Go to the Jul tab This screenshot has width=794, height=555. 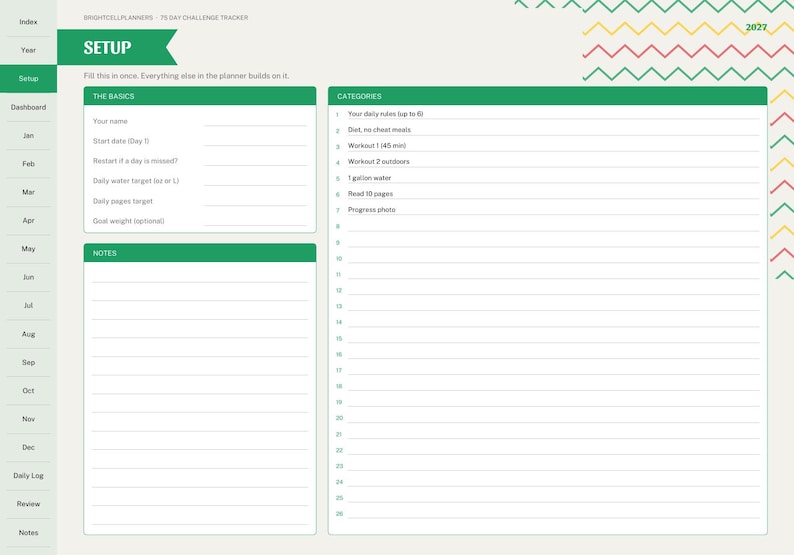(28, 305)
